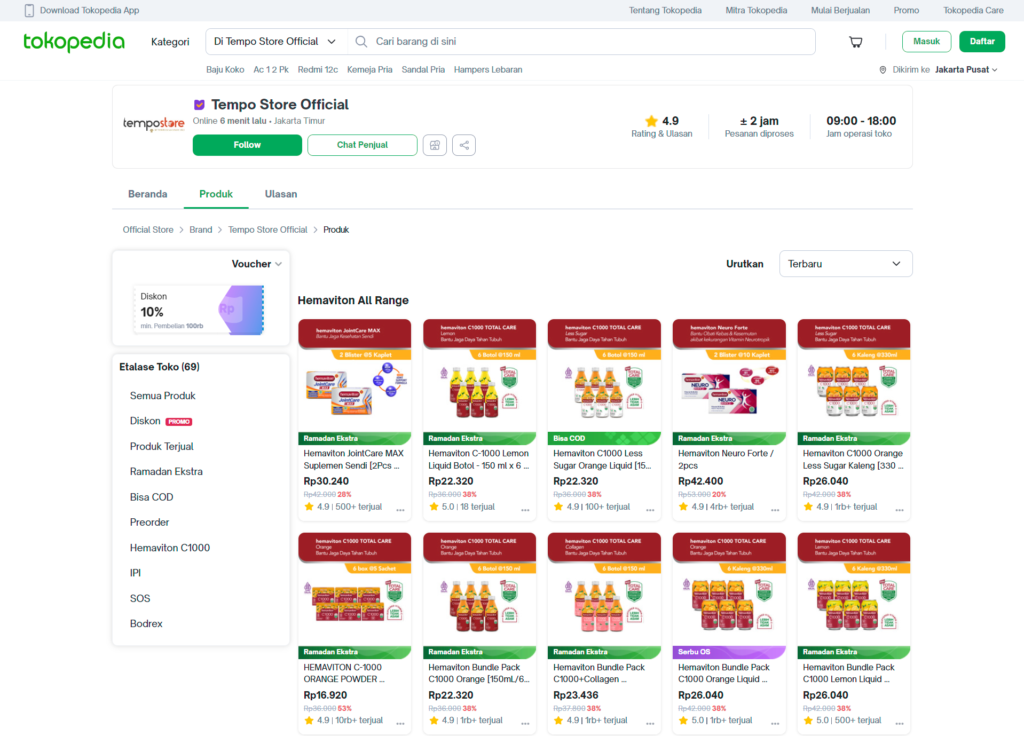
Task: Open the shopping cart icon
Action: [x=856, y=42]
